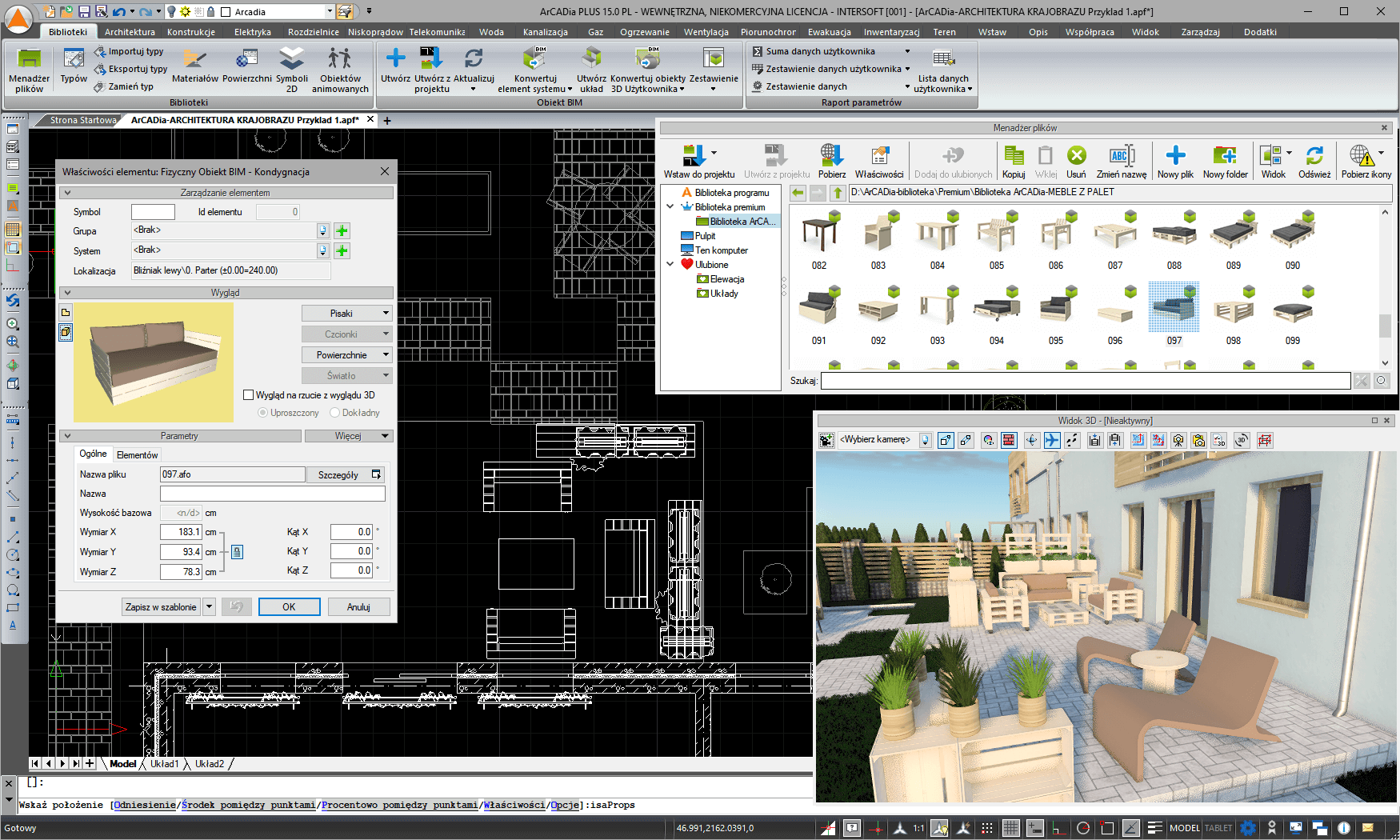Click green plus next to Grupa

[342, 230]
